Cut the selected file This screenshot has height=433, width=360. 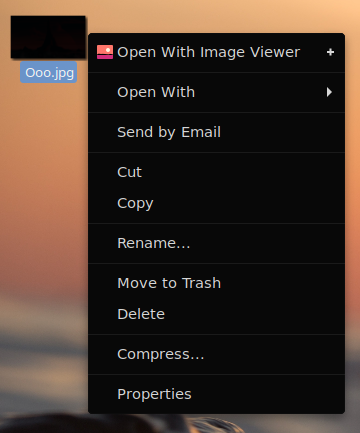[x=216, y=172]
